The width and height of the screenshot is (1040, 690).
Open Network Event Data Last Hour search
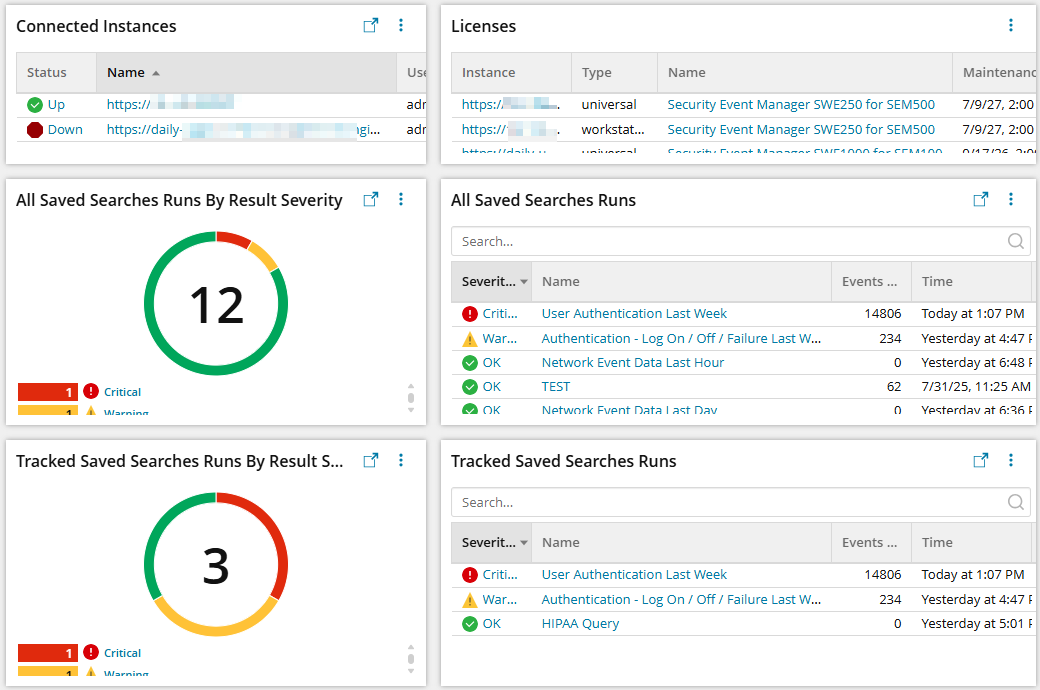click(632, 363)
